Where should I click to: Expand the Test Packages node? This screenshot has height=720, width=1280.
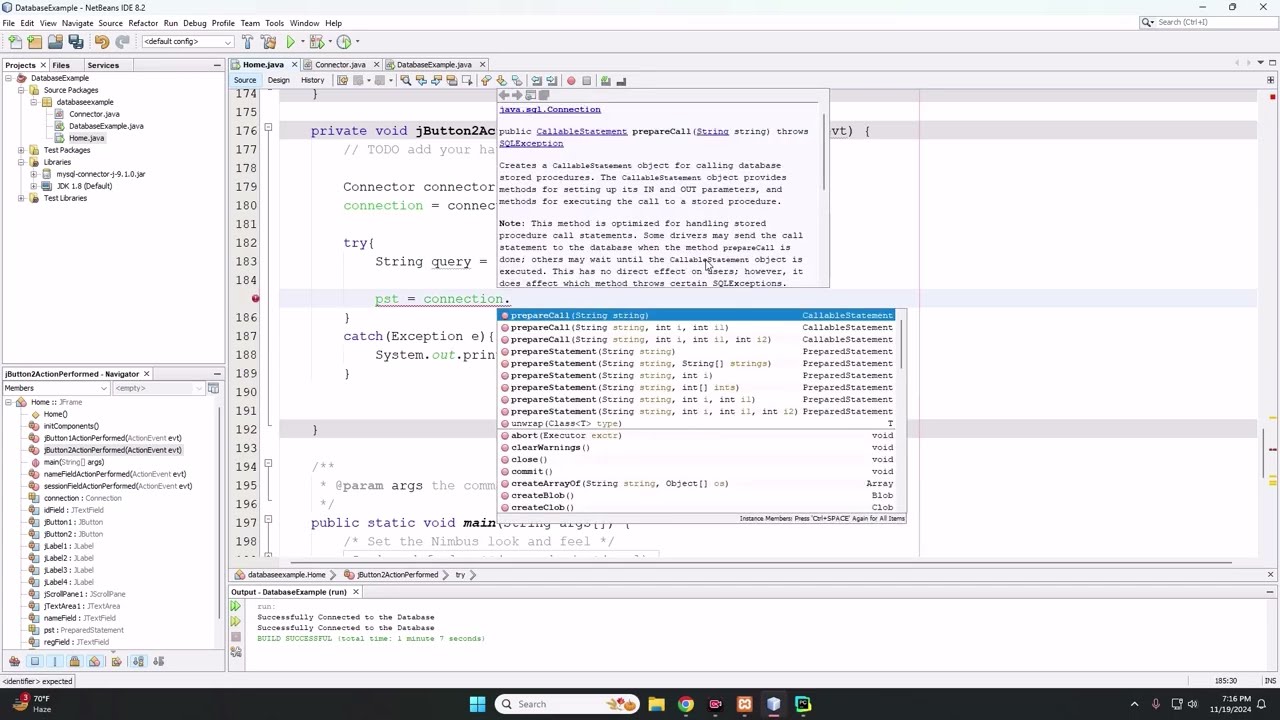click(20, 150)
